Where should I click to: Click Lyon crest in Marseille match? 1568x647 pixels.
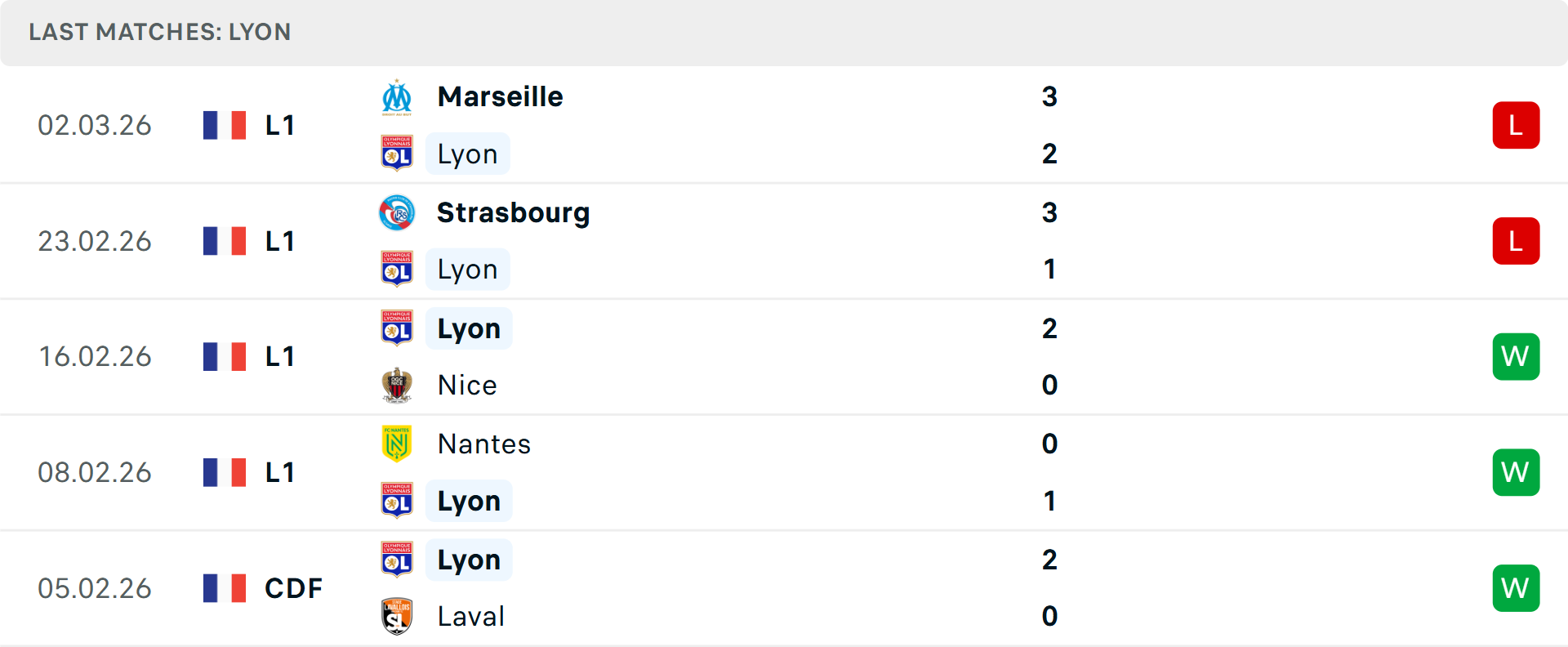click(397, 154)
